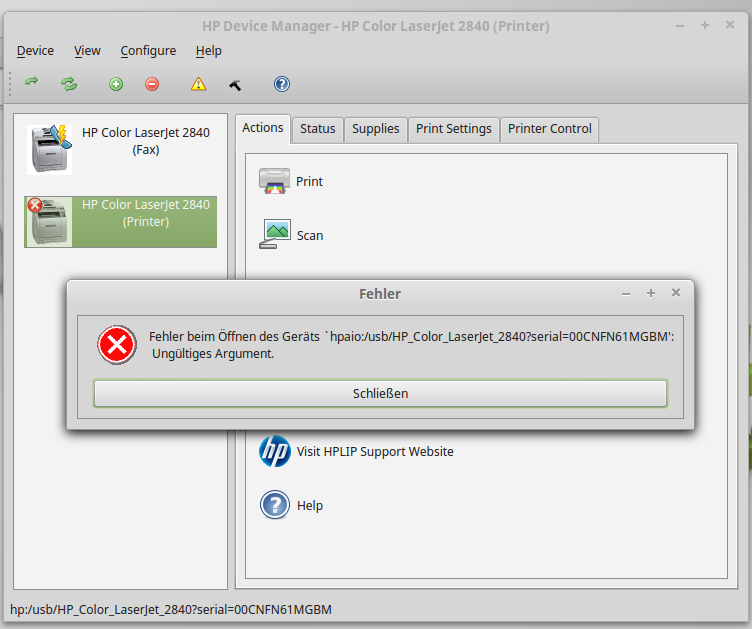Close the Fehler error dialog window
The image size is (752, 629).
click(676, 292)
